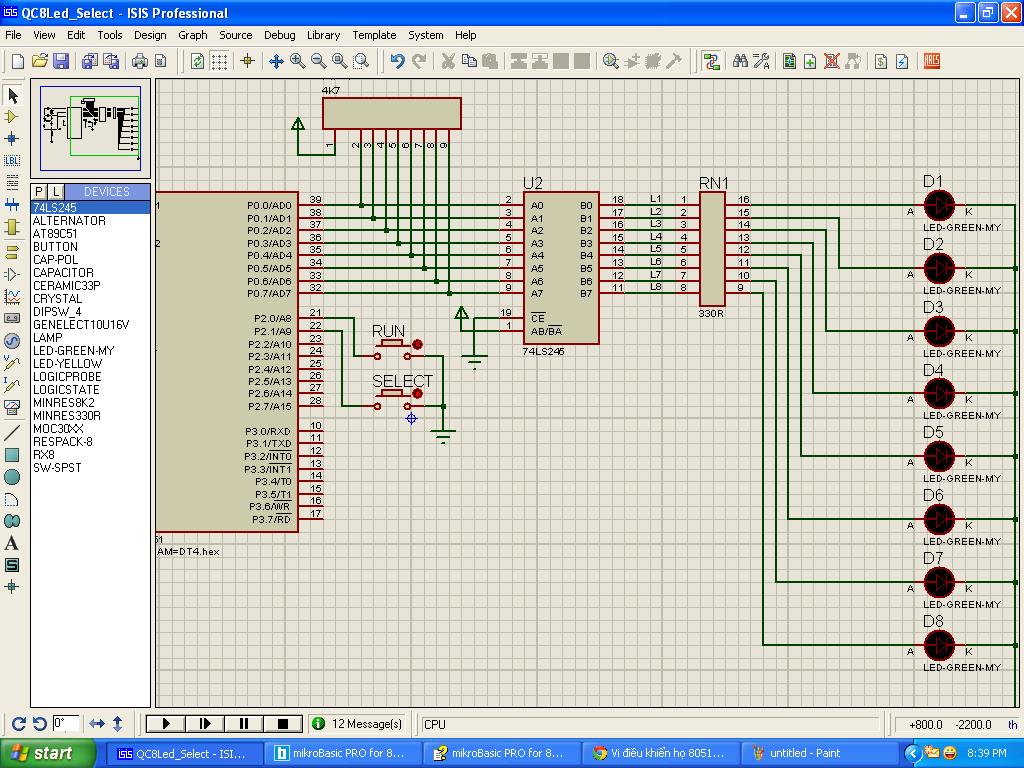Screen dimensions: 1024x768
Task: Open the Debug menu
Action: 279,35
